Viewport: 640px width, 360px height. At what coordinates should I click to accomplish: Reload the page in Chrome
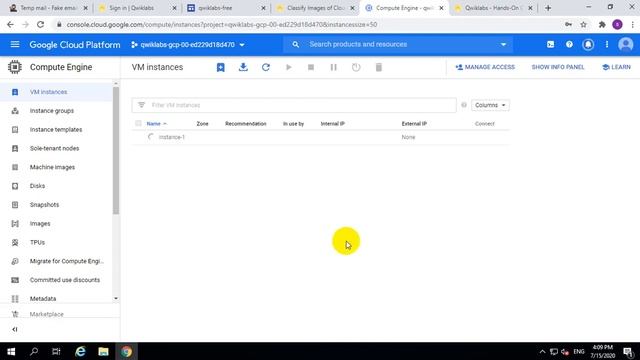click(40, 24)
